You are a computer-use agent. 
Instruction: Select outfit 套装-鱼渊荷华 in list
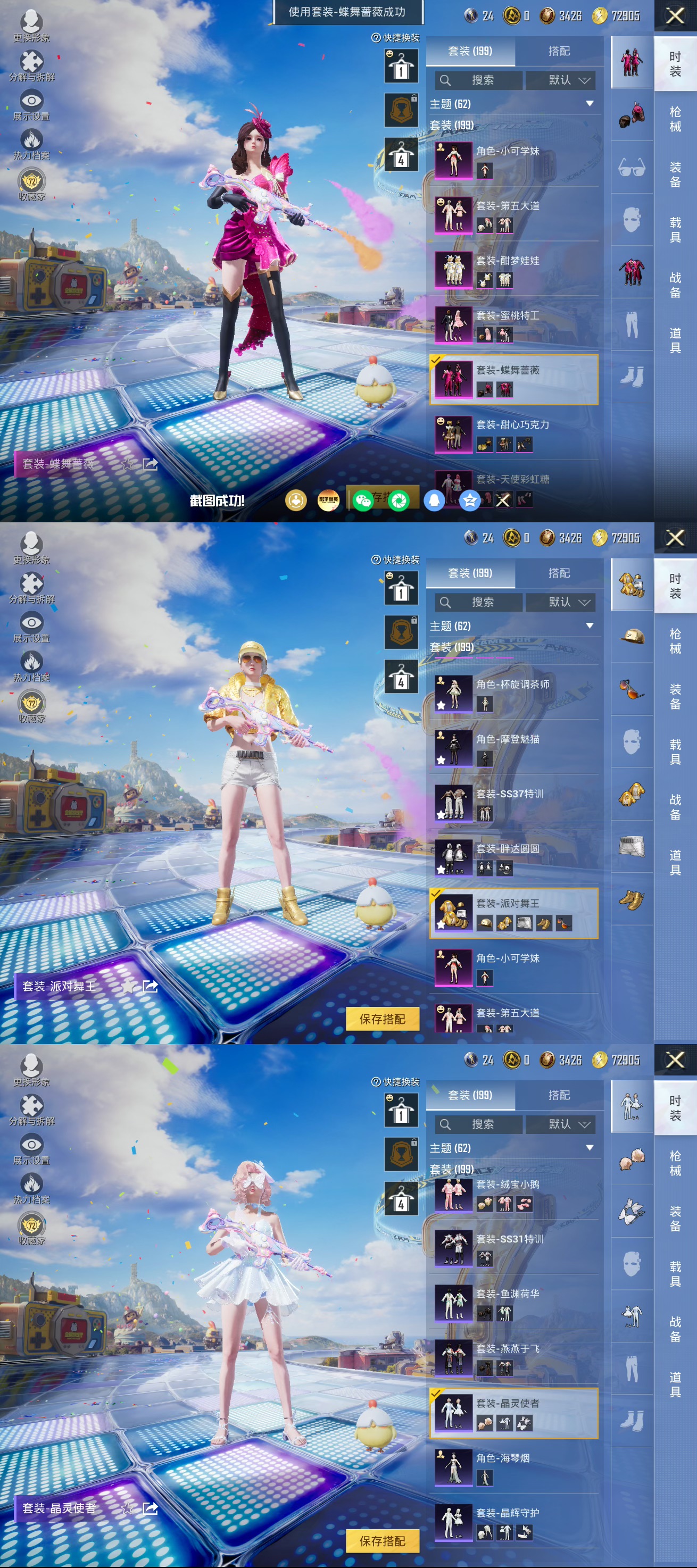[514, 1303]
